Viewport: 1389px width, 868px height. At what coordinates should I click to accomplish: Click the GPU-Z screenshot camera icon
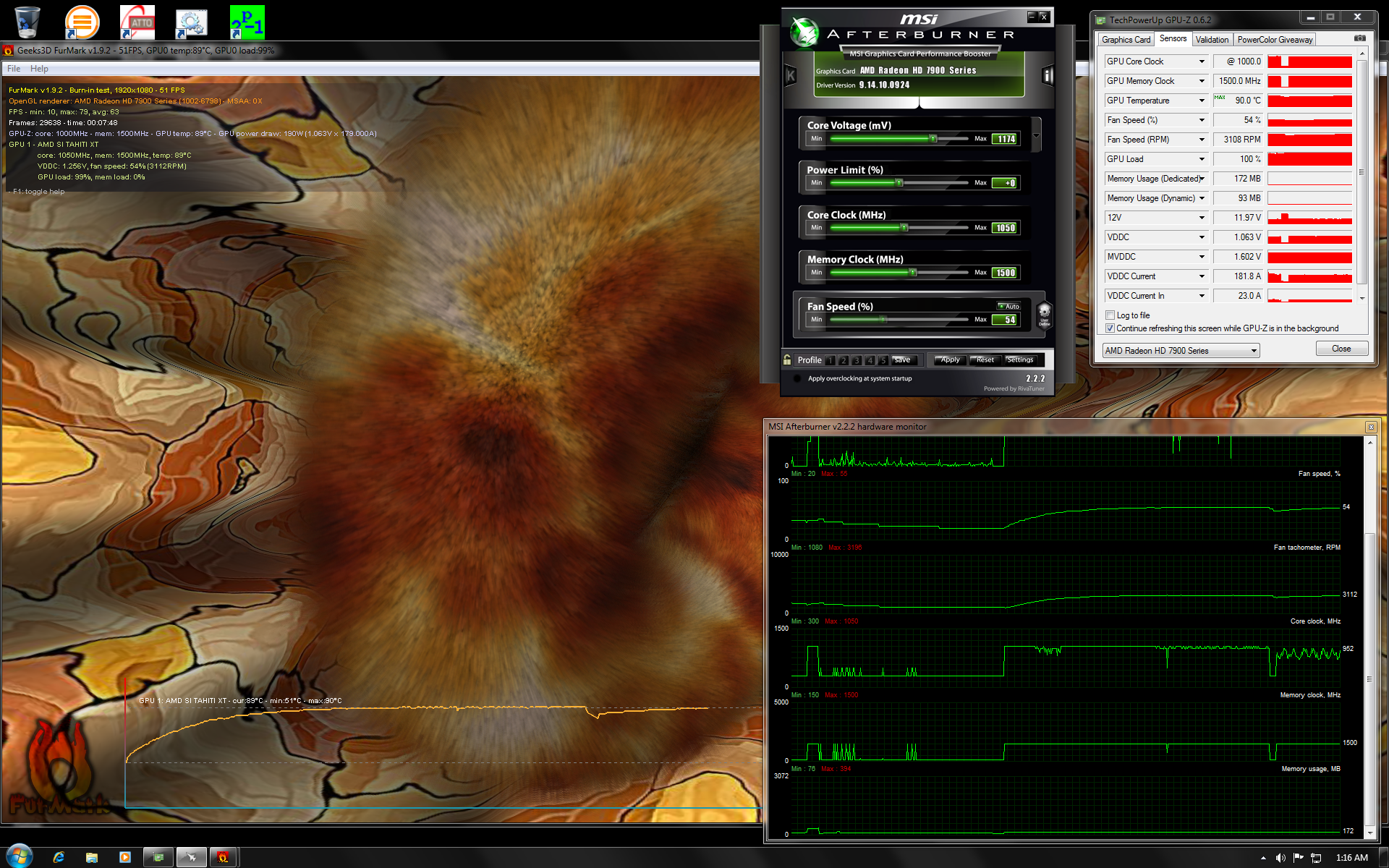click(1359, 38)
